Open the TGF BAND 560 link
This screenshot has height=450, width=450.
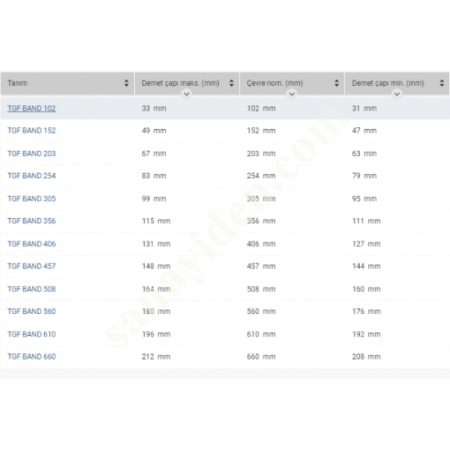point(32,311)
